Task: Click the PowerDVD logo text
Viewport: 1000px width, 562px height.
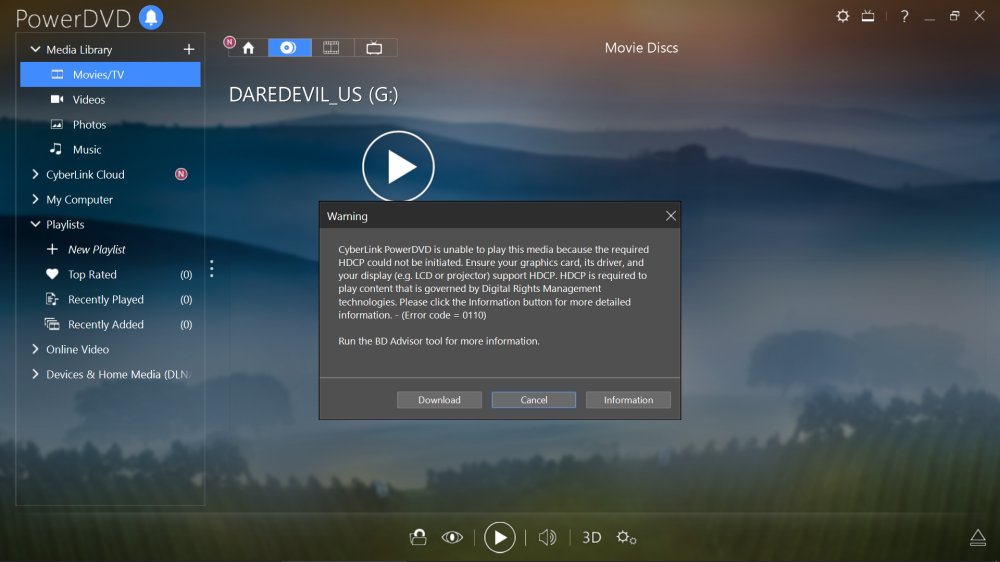Action: (73, 18)
